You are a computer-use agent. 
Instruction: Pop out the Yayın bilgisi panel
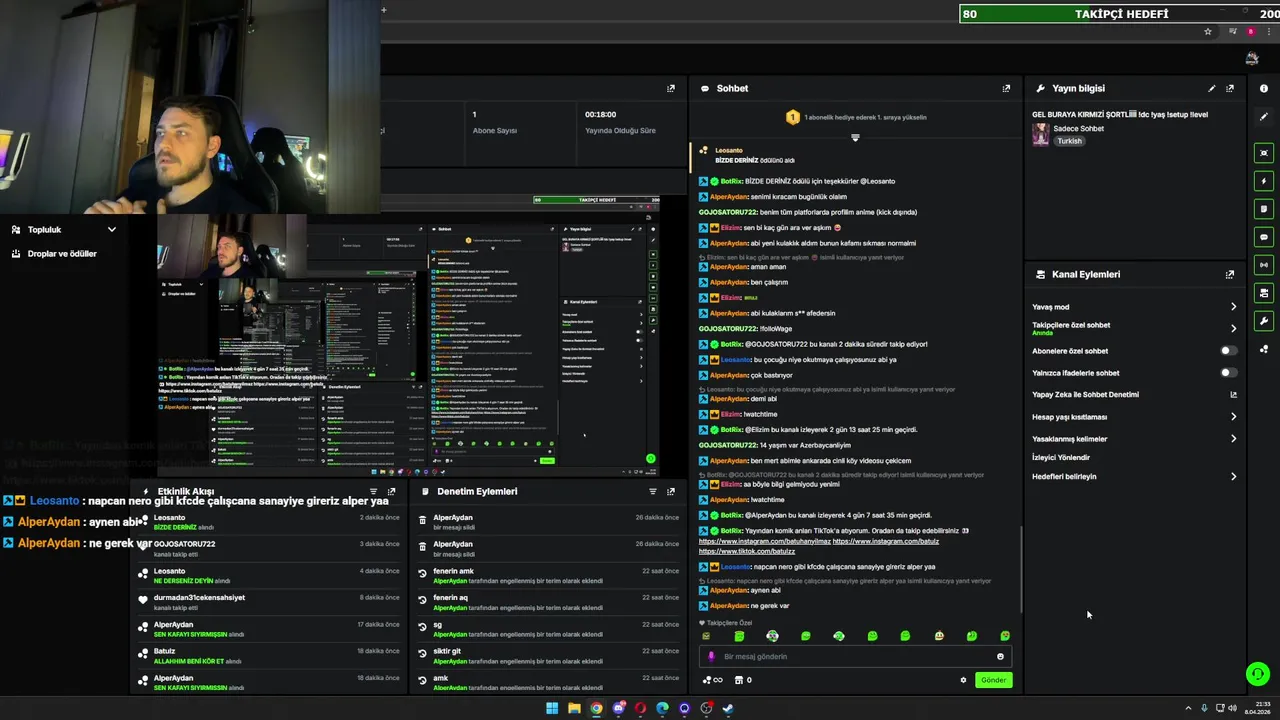coord(1230,88)
